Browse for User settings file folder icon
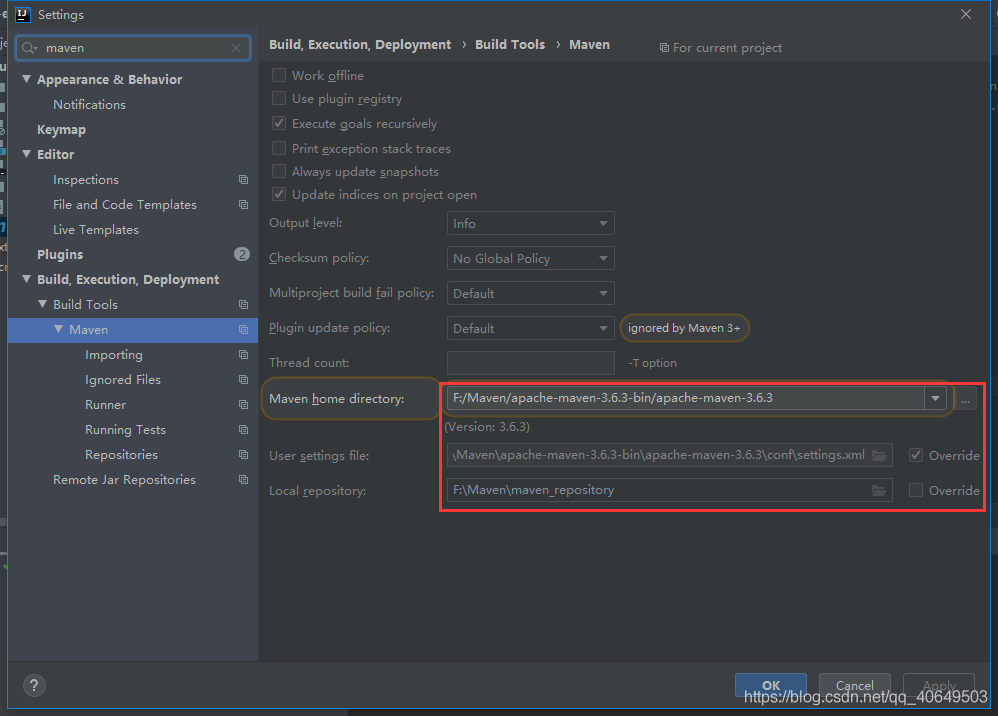Viewport: 998px width, 716px height. 879,455
